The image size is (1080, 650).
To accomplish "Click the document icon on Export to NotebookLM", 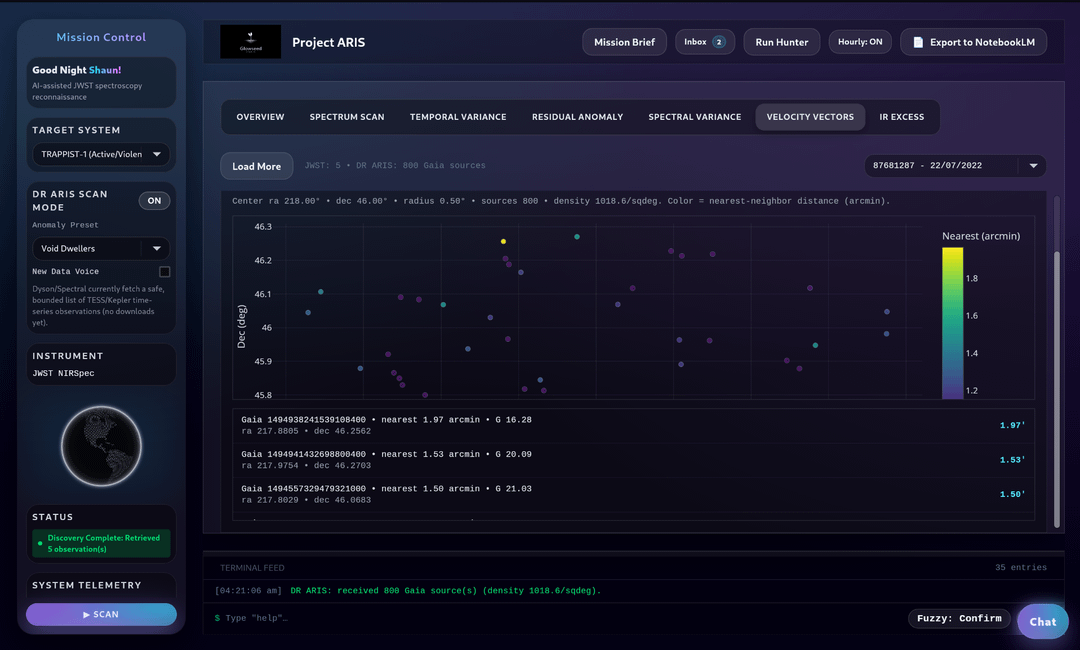I will pyautogui.click(x=918, y=42).
